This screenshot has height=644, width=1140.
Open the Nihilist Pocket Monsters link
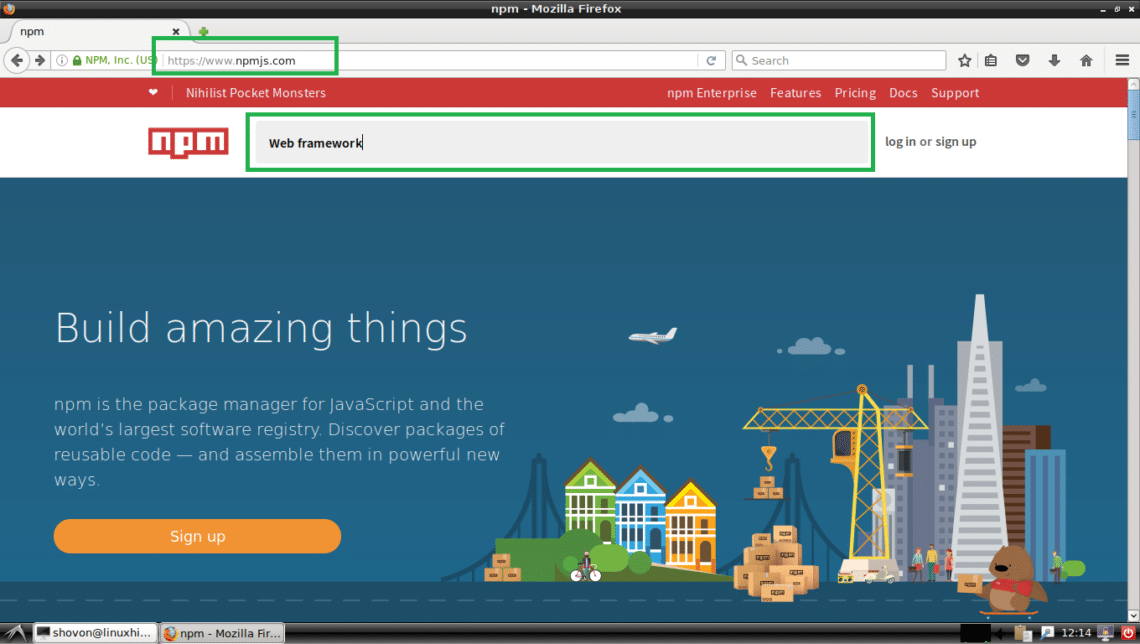[x=255, y=93]
